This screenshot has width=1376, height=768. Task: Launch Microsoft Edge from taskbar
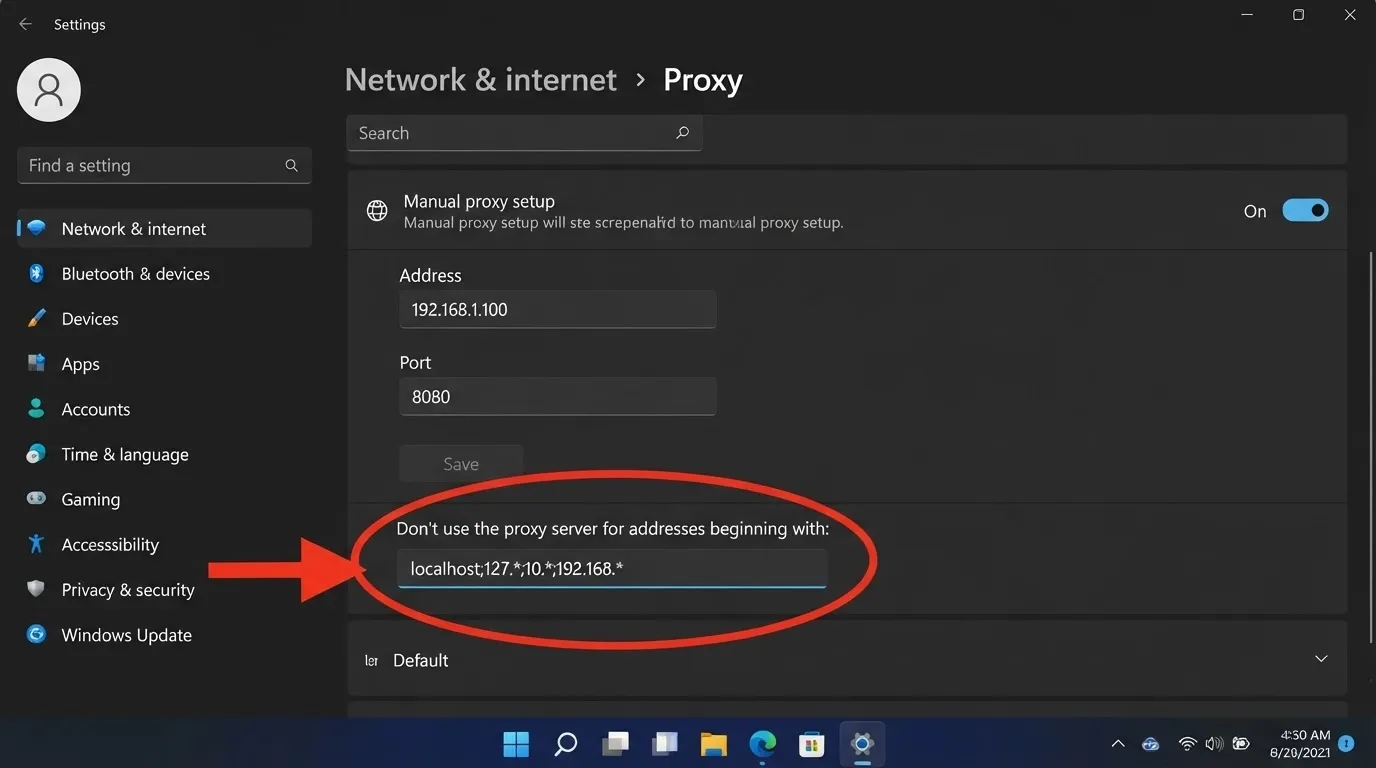763,744
